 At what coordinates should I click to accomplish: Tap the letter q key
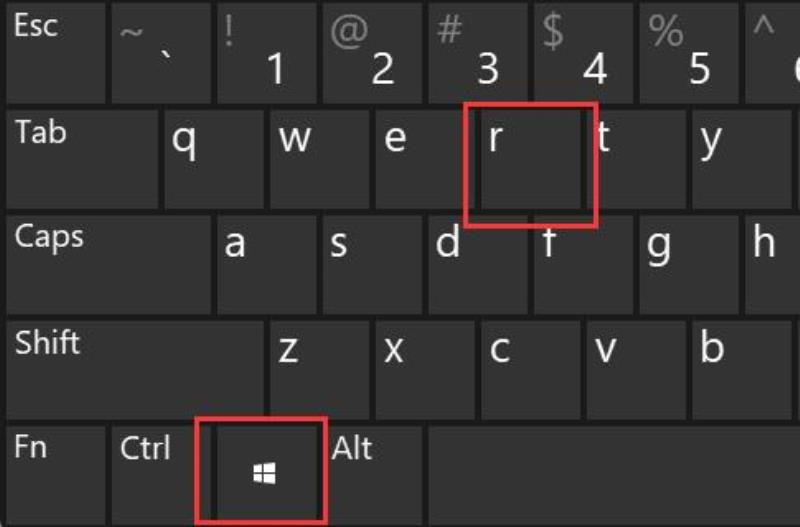click(x=214, y=159)
